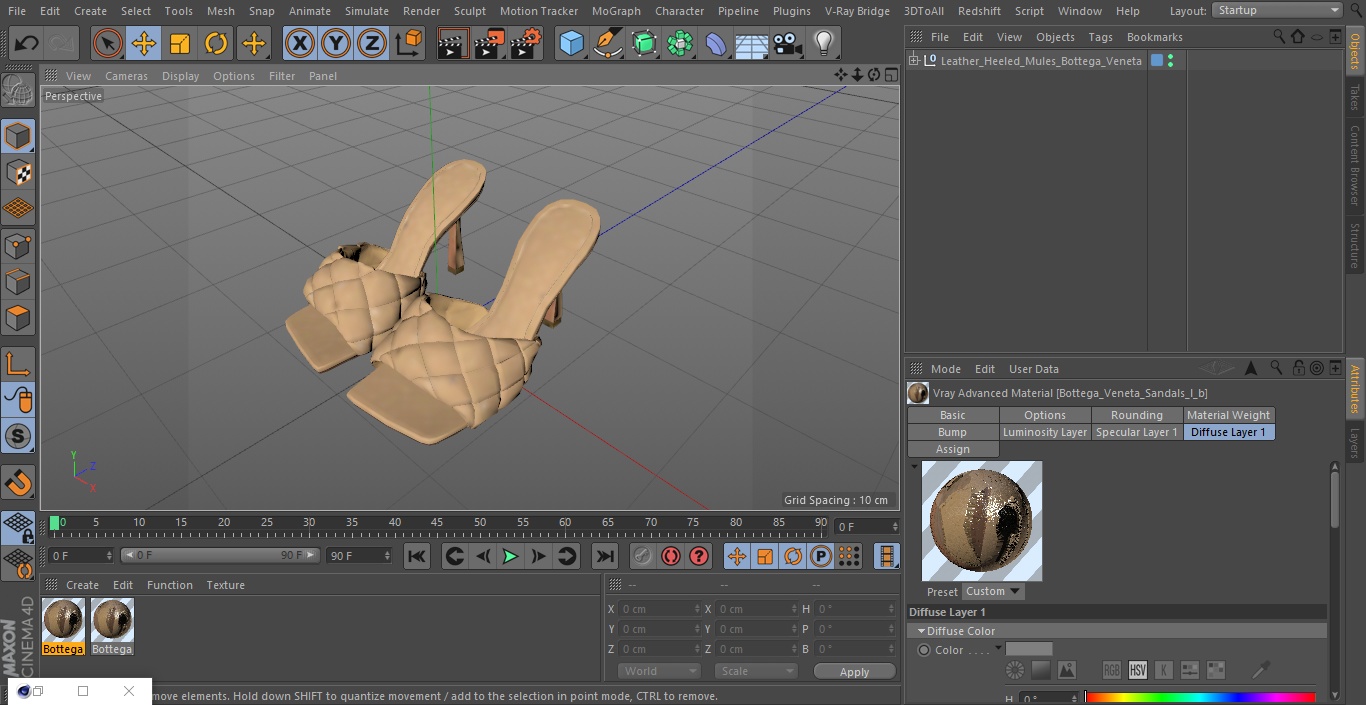This screenshot has height=705, width=1366.
Task: Switch to Luminosity Layer tab
Action: [1045, 432]
